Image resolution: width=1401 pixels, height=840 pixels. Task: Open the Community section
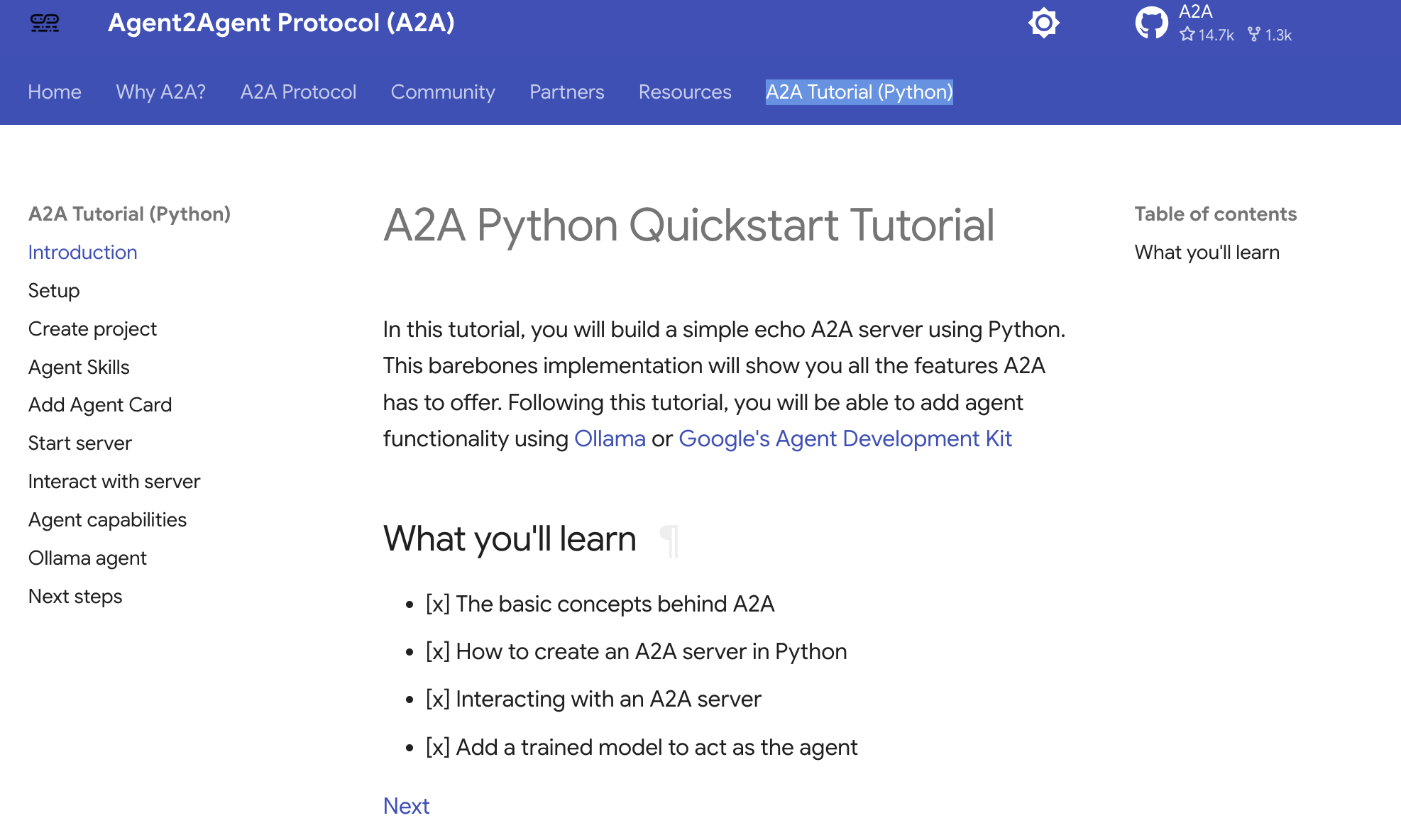tap(443, 92)
